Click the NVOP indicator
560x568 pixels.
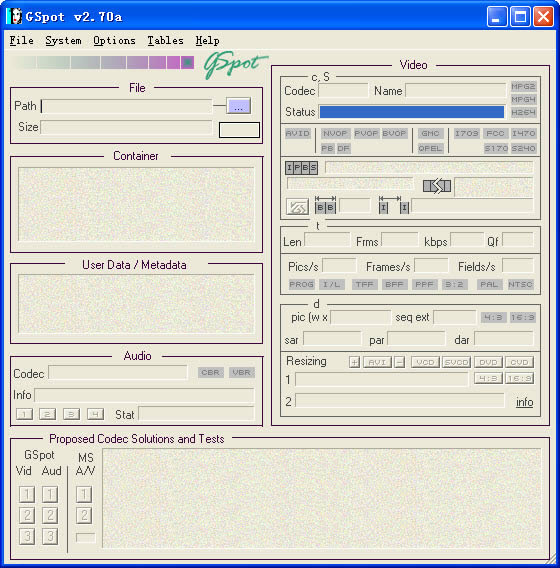335,134
